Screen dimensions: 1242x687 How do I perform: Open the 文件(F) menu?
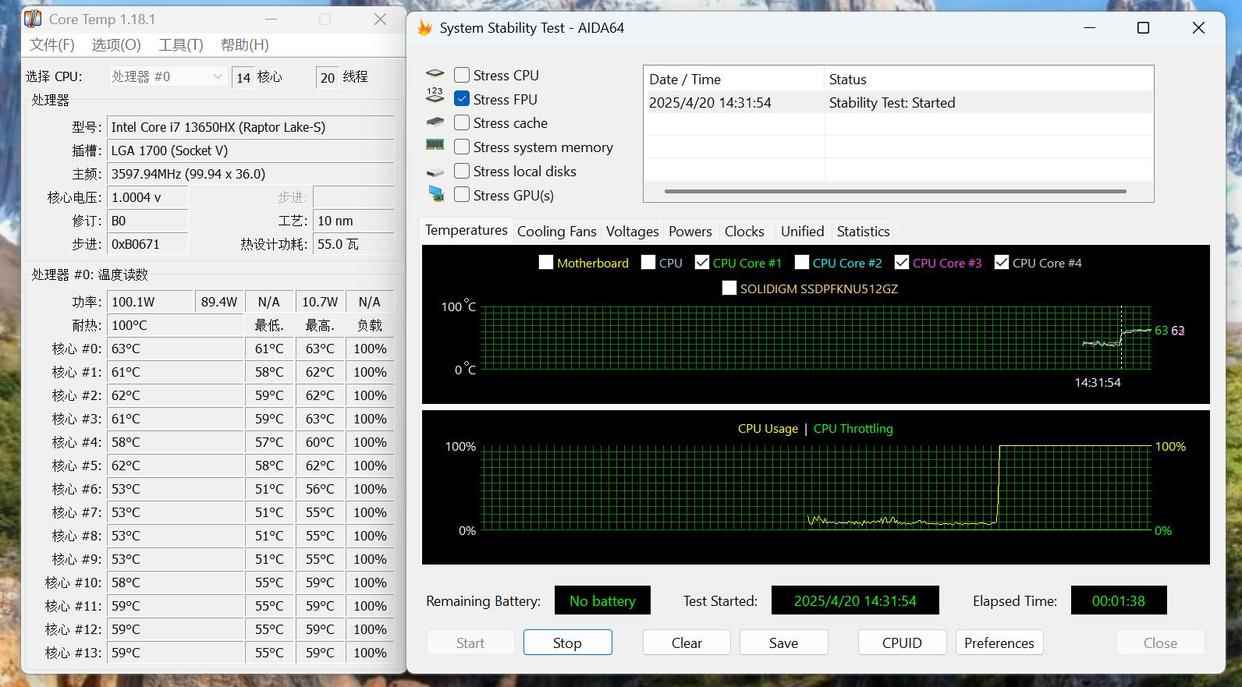[x=52, y=45]
